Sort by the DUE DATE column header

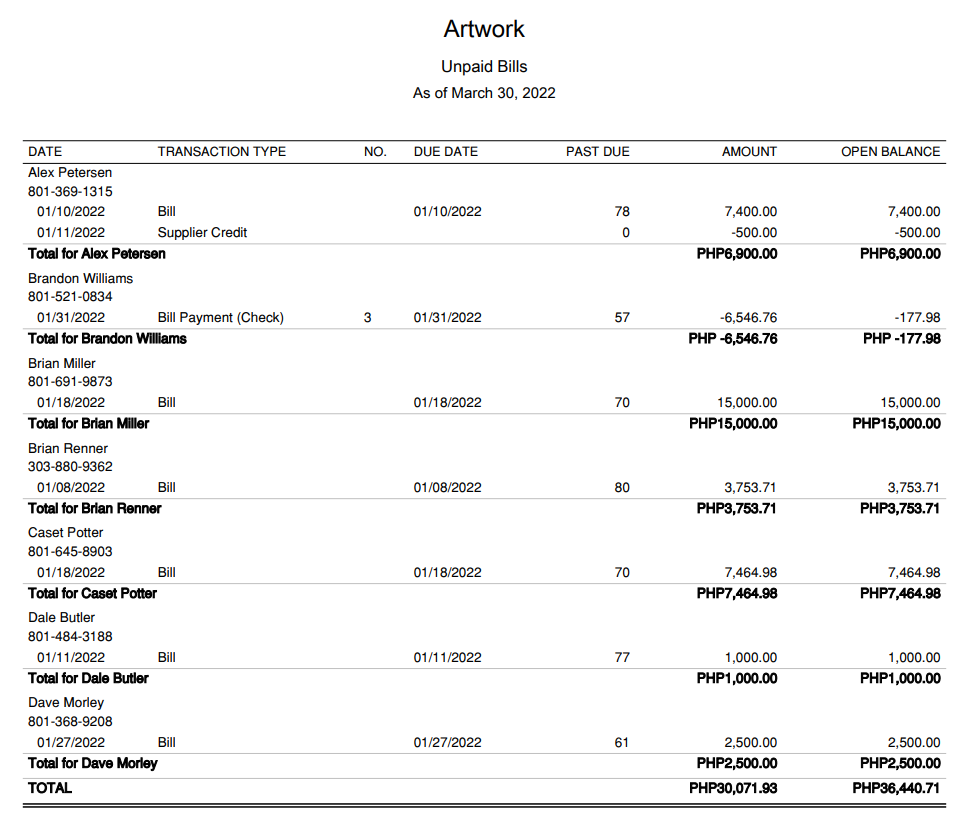click(446, 152)
